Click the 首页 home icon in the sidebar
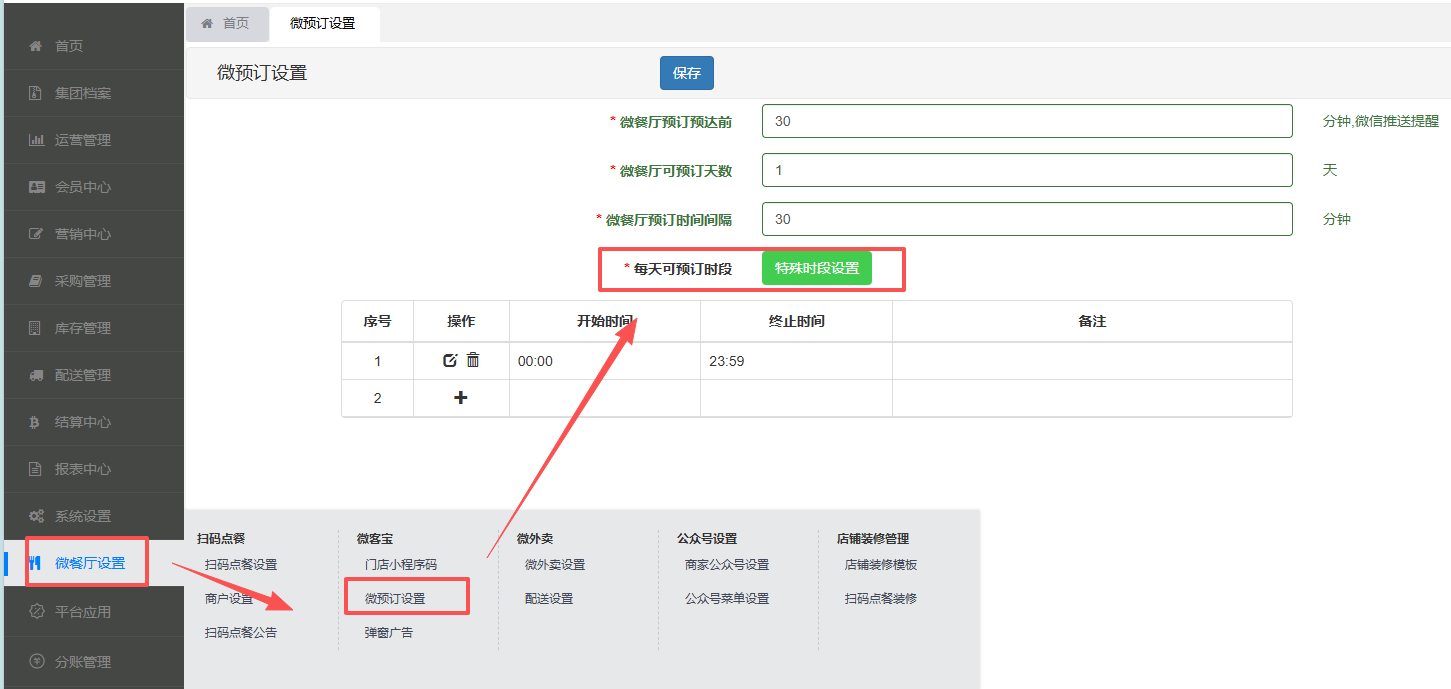The width and height of the screenshot is (1451, 689). click(36, 46)
